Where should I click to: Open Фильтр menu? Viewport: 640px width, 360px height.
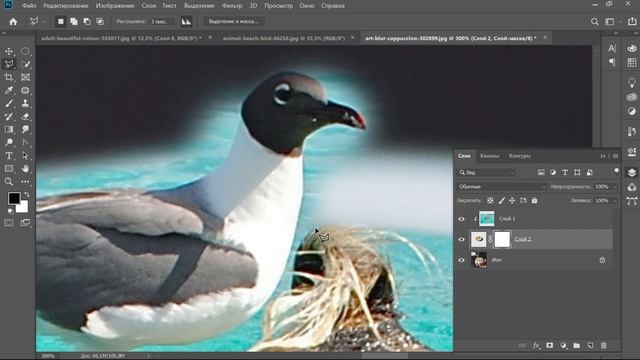pyautogui.click(x=232, y=6)
